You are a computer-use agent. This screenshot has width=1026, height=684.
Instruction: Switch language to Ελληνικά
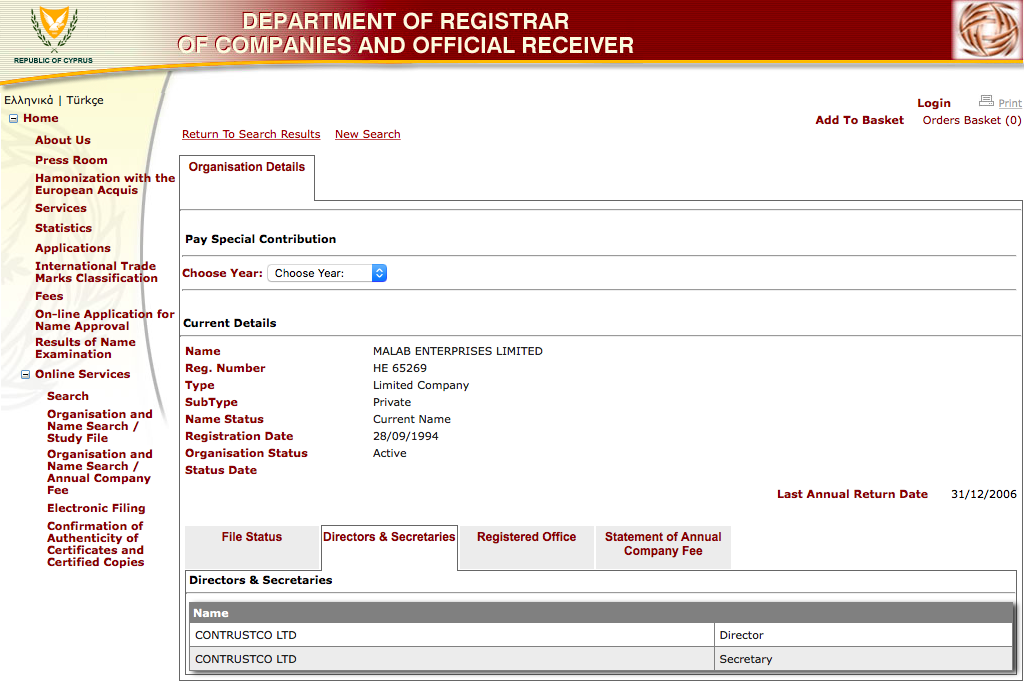(x=29, y=100)
